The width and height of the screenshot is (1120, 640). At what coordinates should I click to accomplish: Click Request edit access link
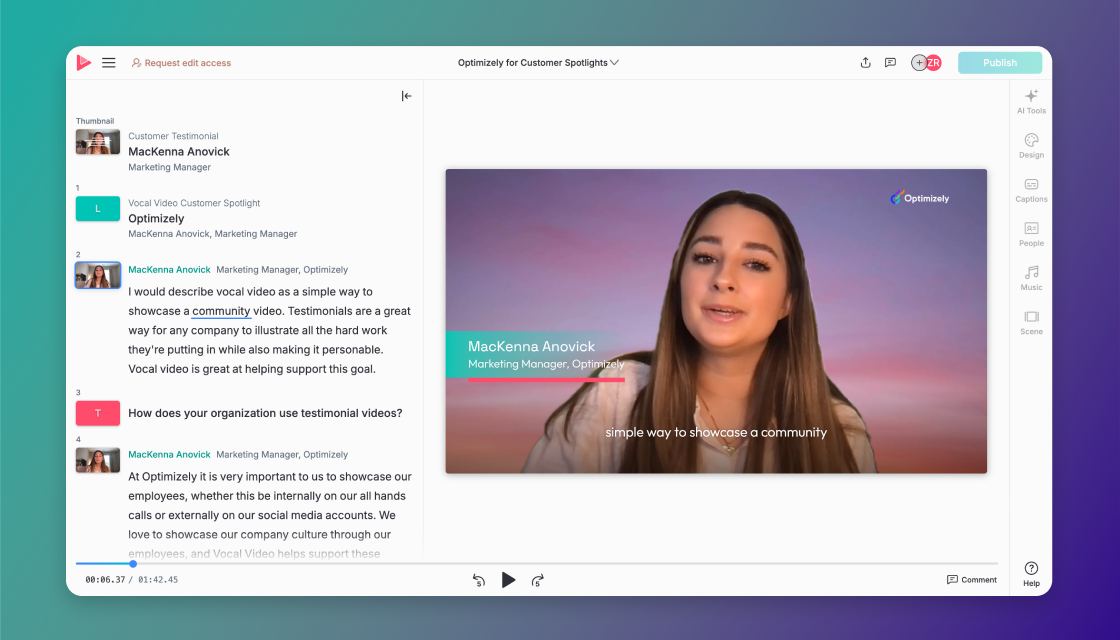tap(181, 63)
